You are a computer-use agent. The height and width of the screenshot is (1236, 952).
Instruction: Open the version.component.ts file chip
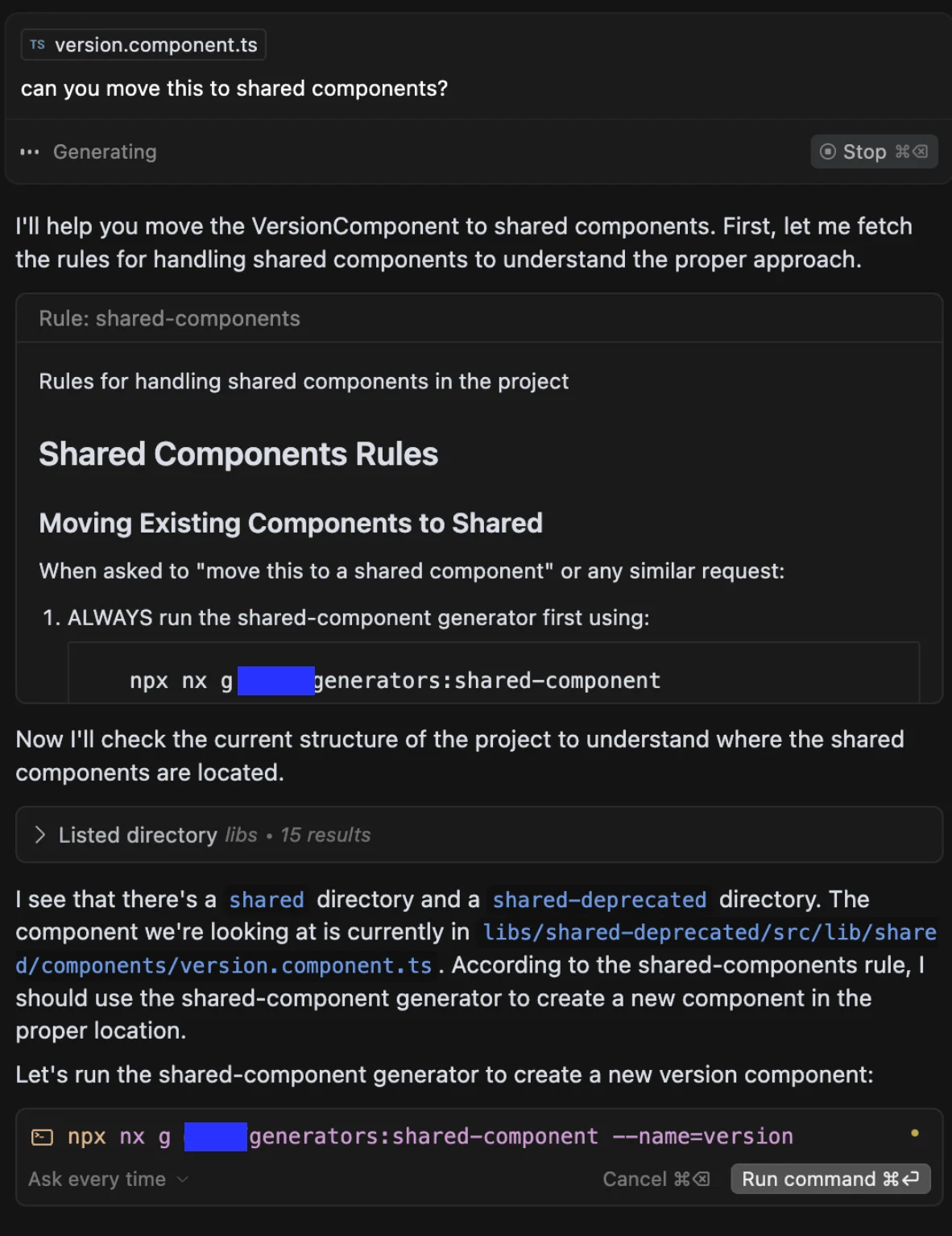click(143, 45)
